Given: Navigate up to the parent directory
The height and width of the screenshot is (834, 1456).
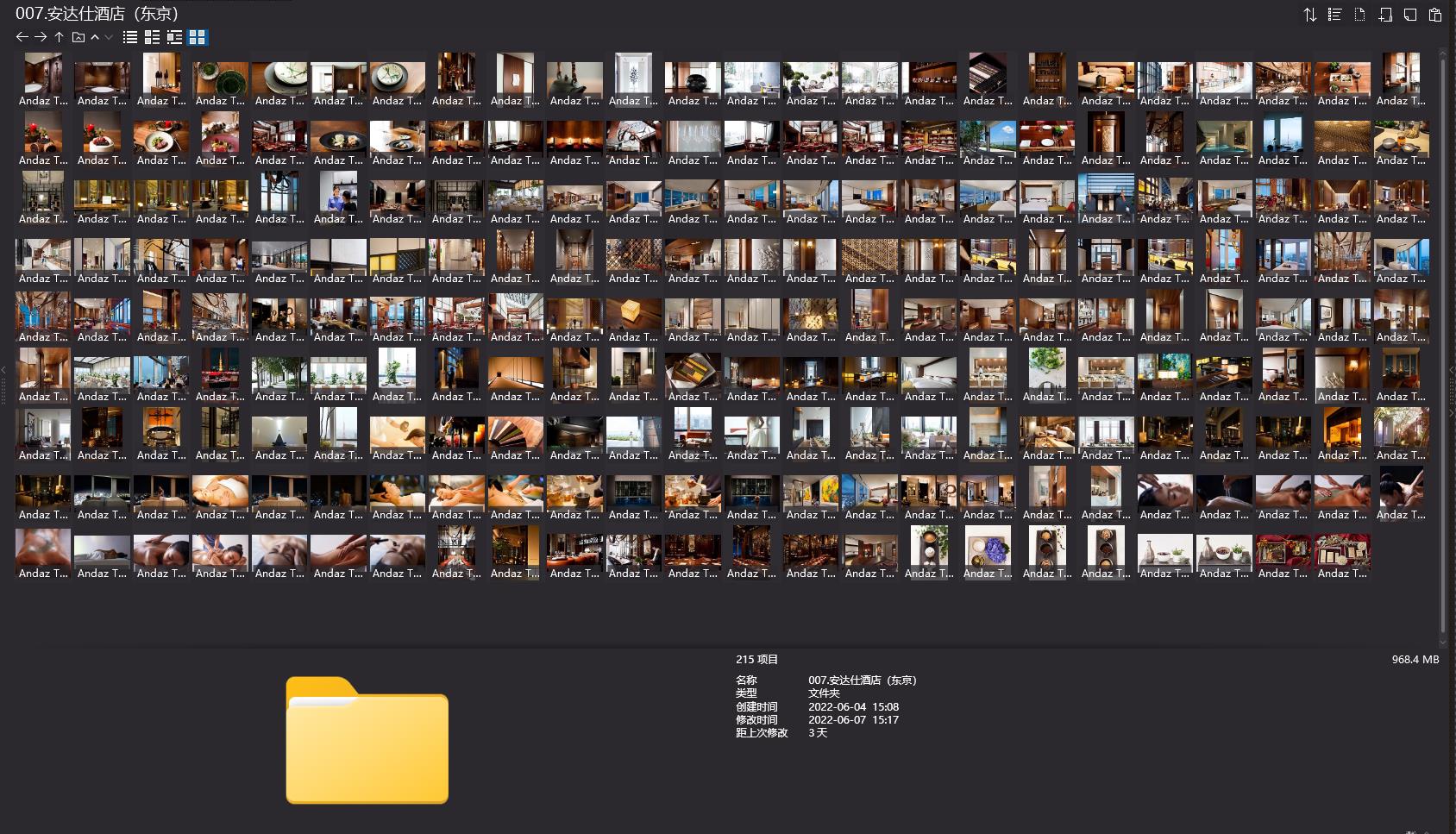Looking at the screenshot, I should coord(59,37).
